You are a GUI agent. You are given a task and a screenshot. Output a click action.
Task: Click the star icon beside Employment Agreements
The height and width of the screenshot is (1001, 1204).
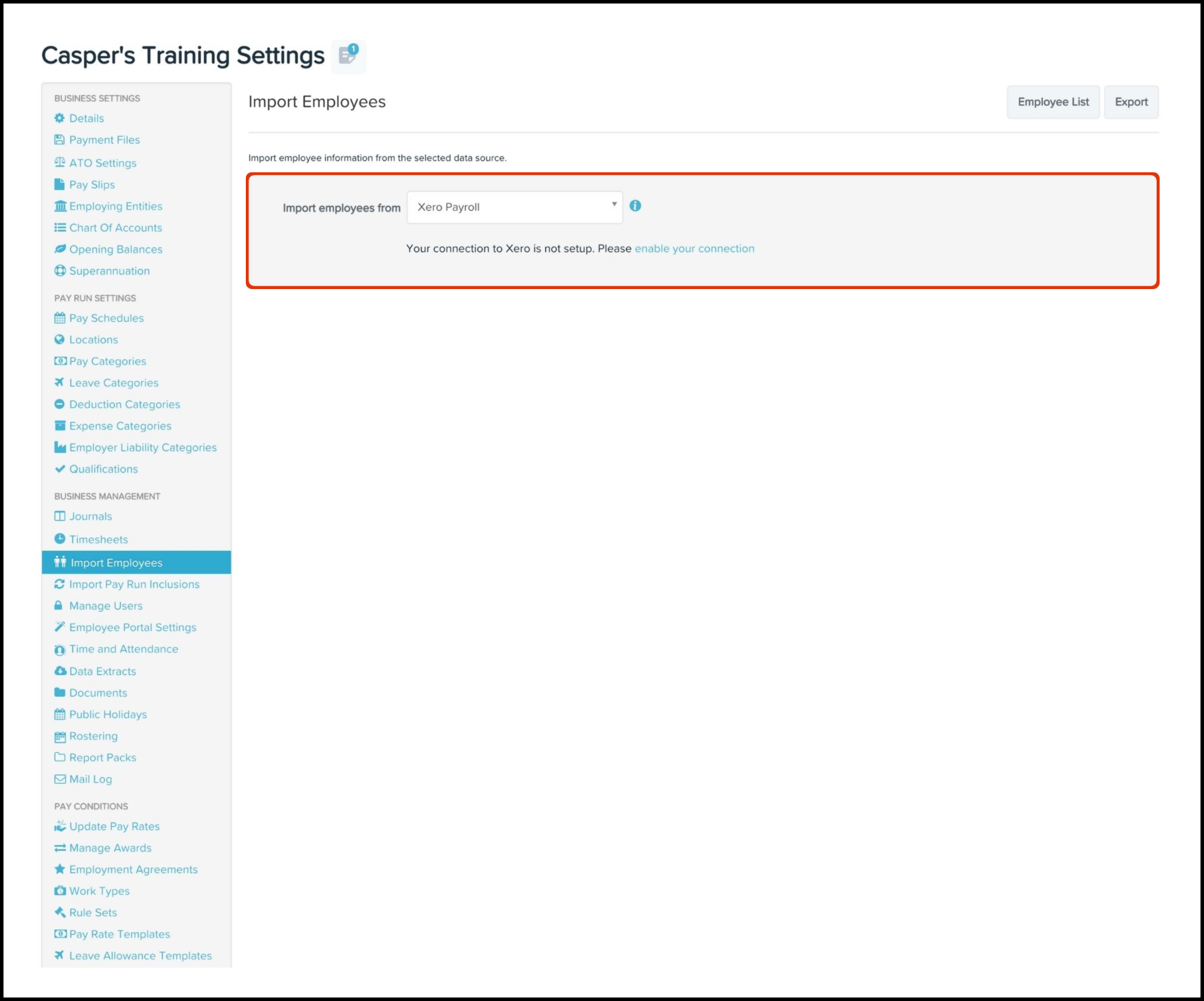pyautogui.click(x=60, y=868)
